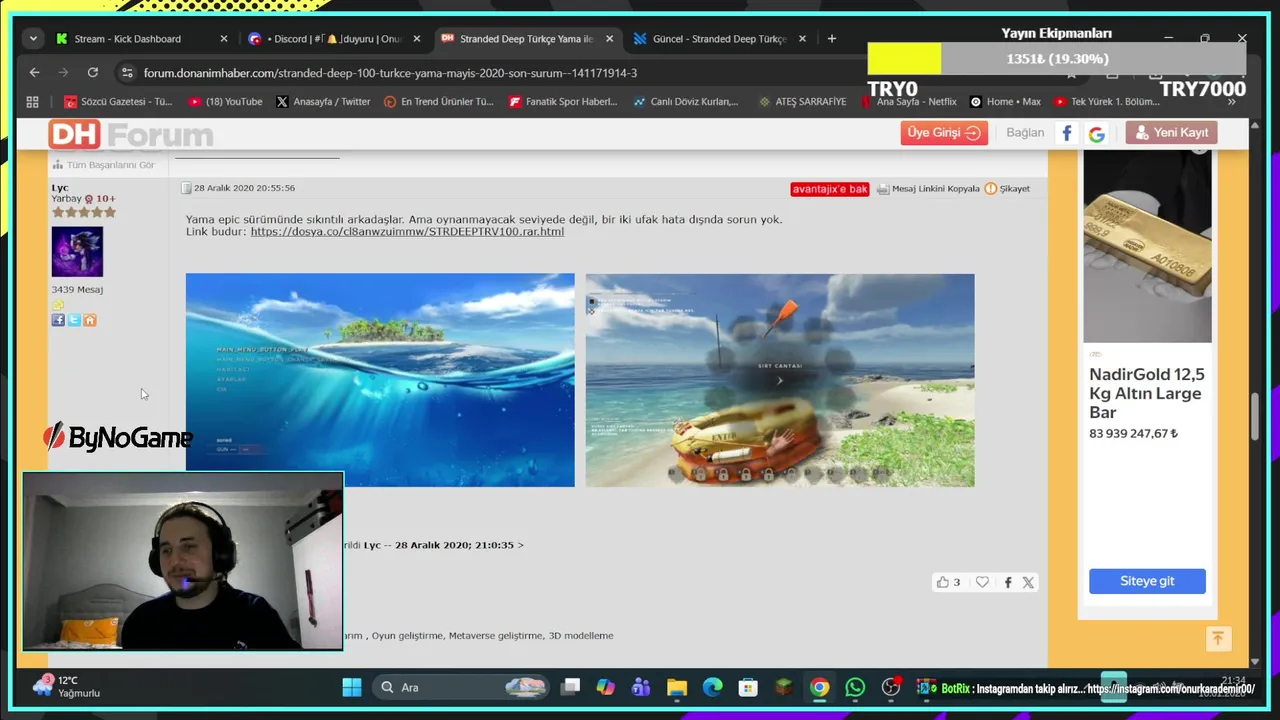Expand the bookmarks overflow chevron
The width and height of the screenshot is (1280, 720).
point(1232,102)
